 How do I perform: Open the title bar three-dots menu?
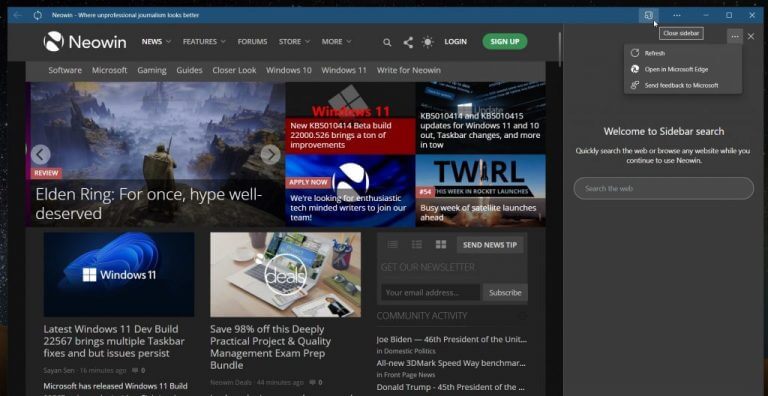coord(676,15)
